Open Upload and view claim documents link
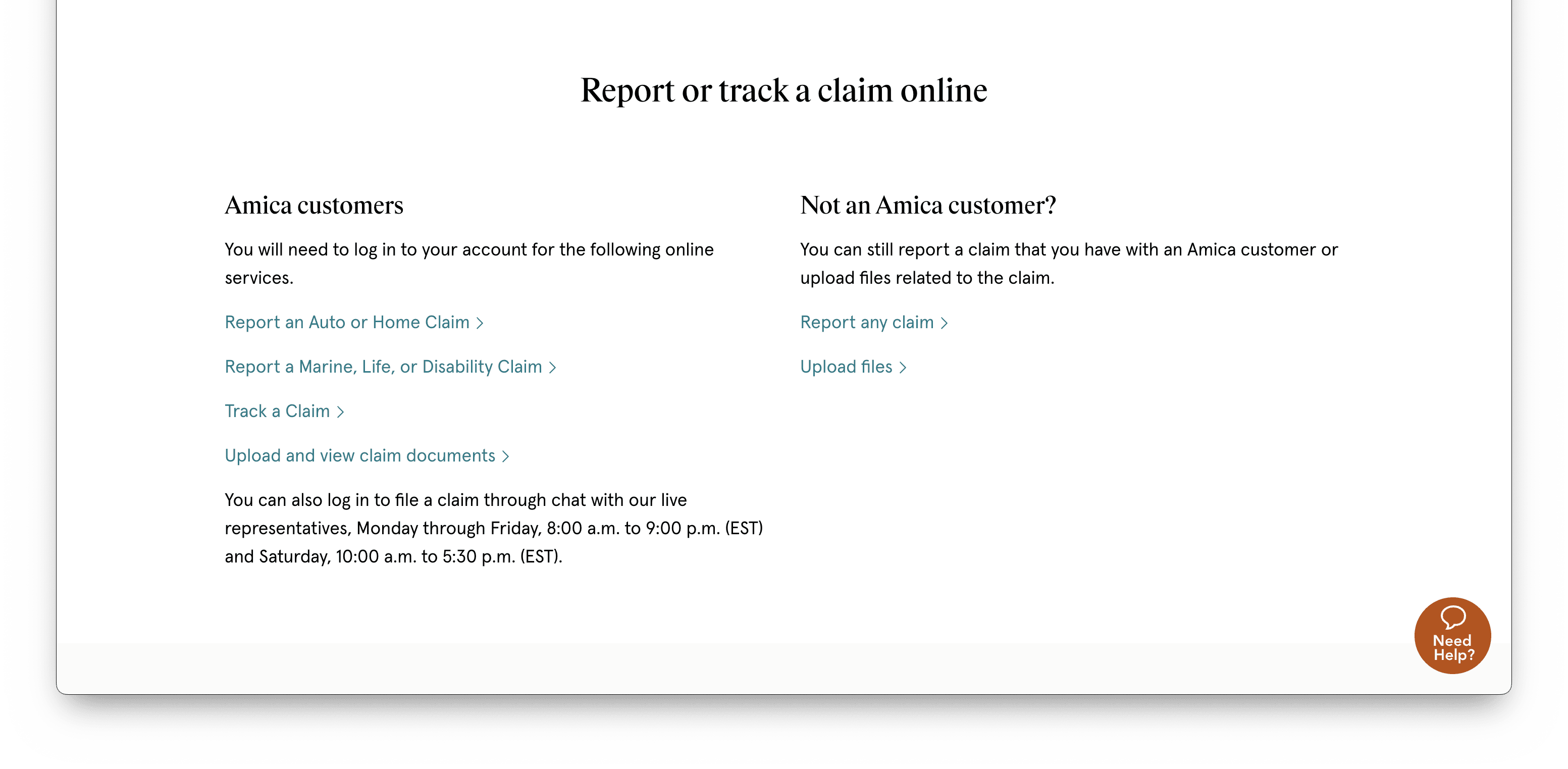This screenshot has height=769, width=1568. pos(367,455)
